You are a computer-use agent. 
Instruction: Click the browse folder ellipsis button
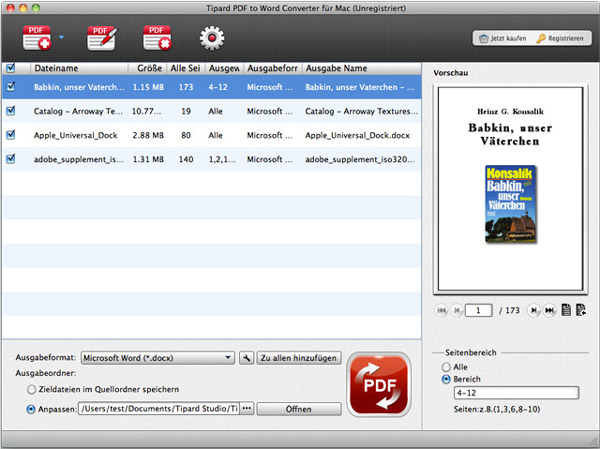[x=247, y=408]
